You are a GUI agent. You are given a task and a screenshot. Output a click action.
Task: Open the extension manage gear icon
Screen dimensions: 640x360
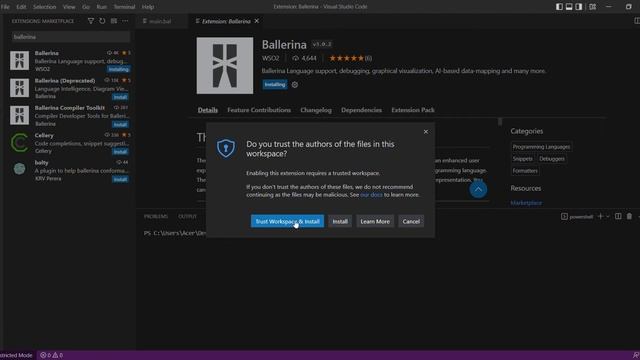(295, 84)
